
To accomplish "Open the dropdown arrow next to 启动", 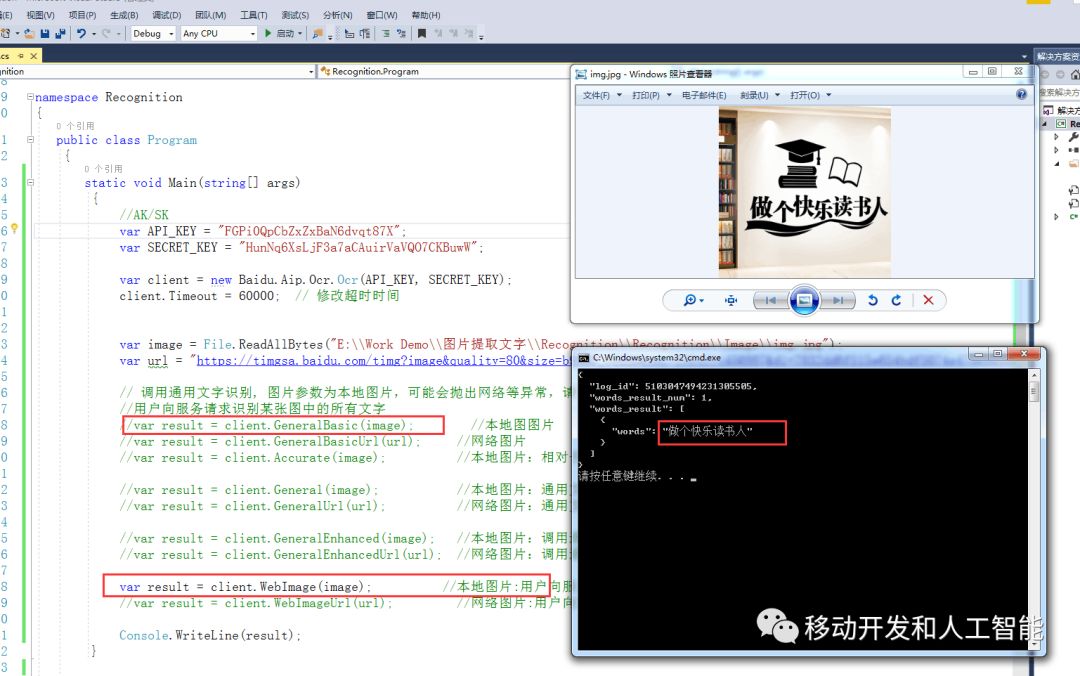I will (300, 33).
